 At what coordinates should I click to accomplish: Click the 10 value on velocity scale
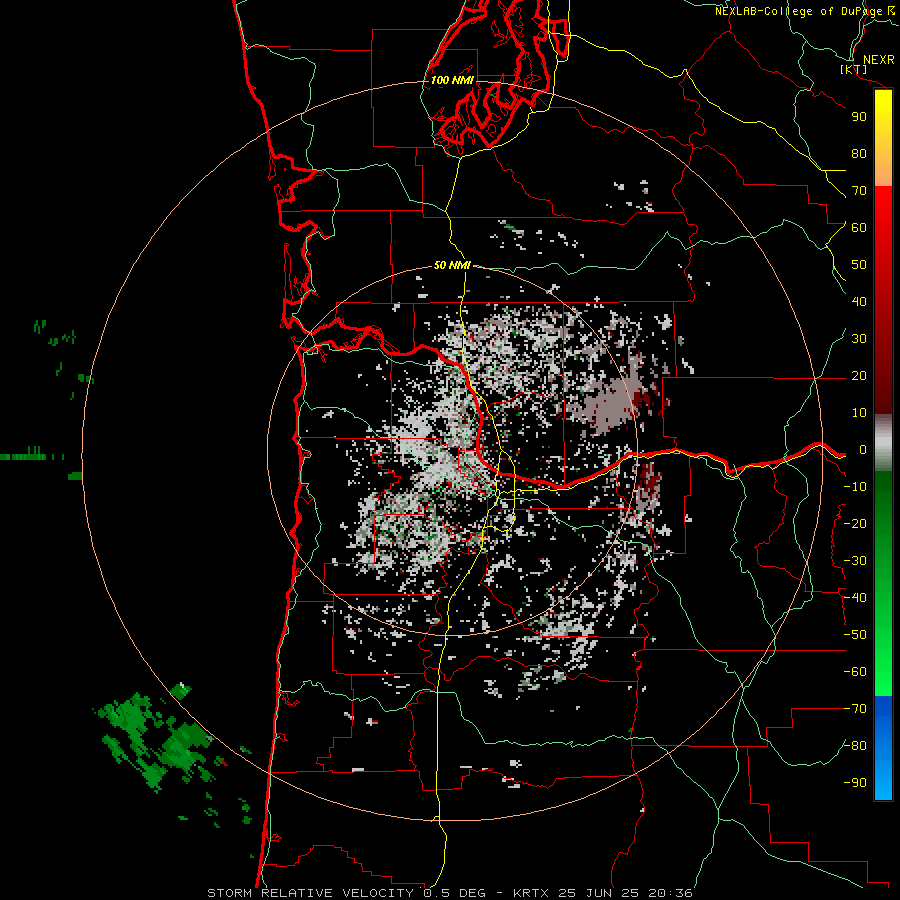pyautogui.click(x=859, y=413)
